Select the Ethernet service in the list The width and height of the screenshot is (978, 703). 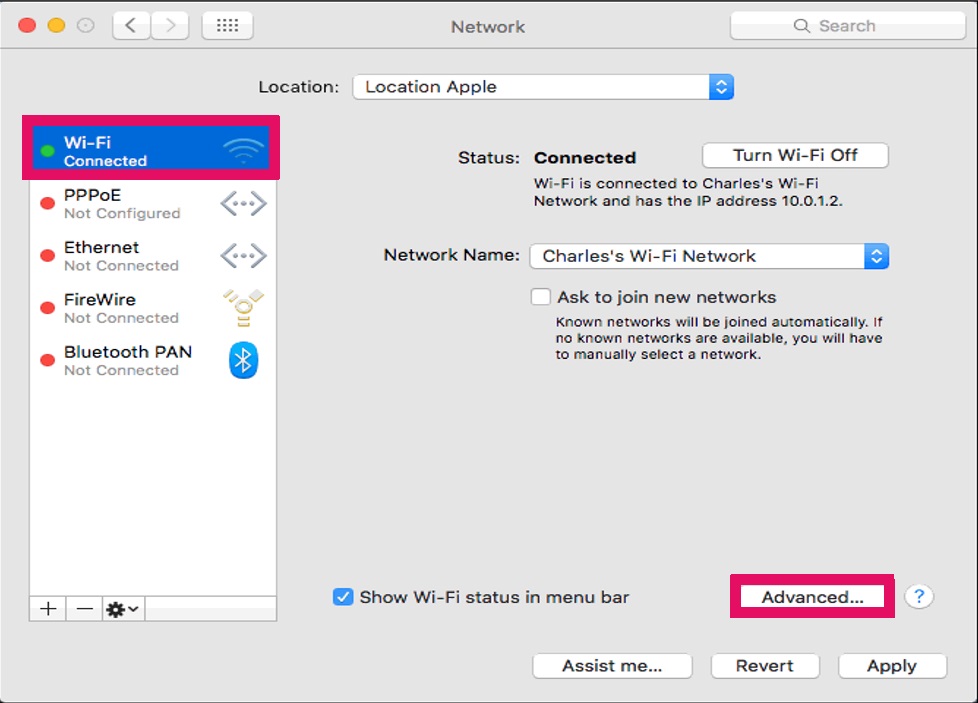(153, 256)
